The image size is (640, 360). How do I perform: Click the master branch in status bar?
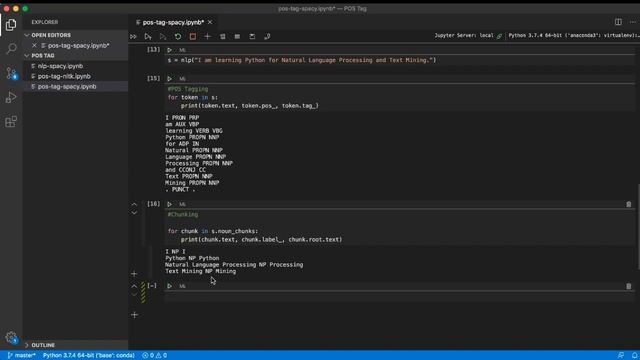pos(21,355)
